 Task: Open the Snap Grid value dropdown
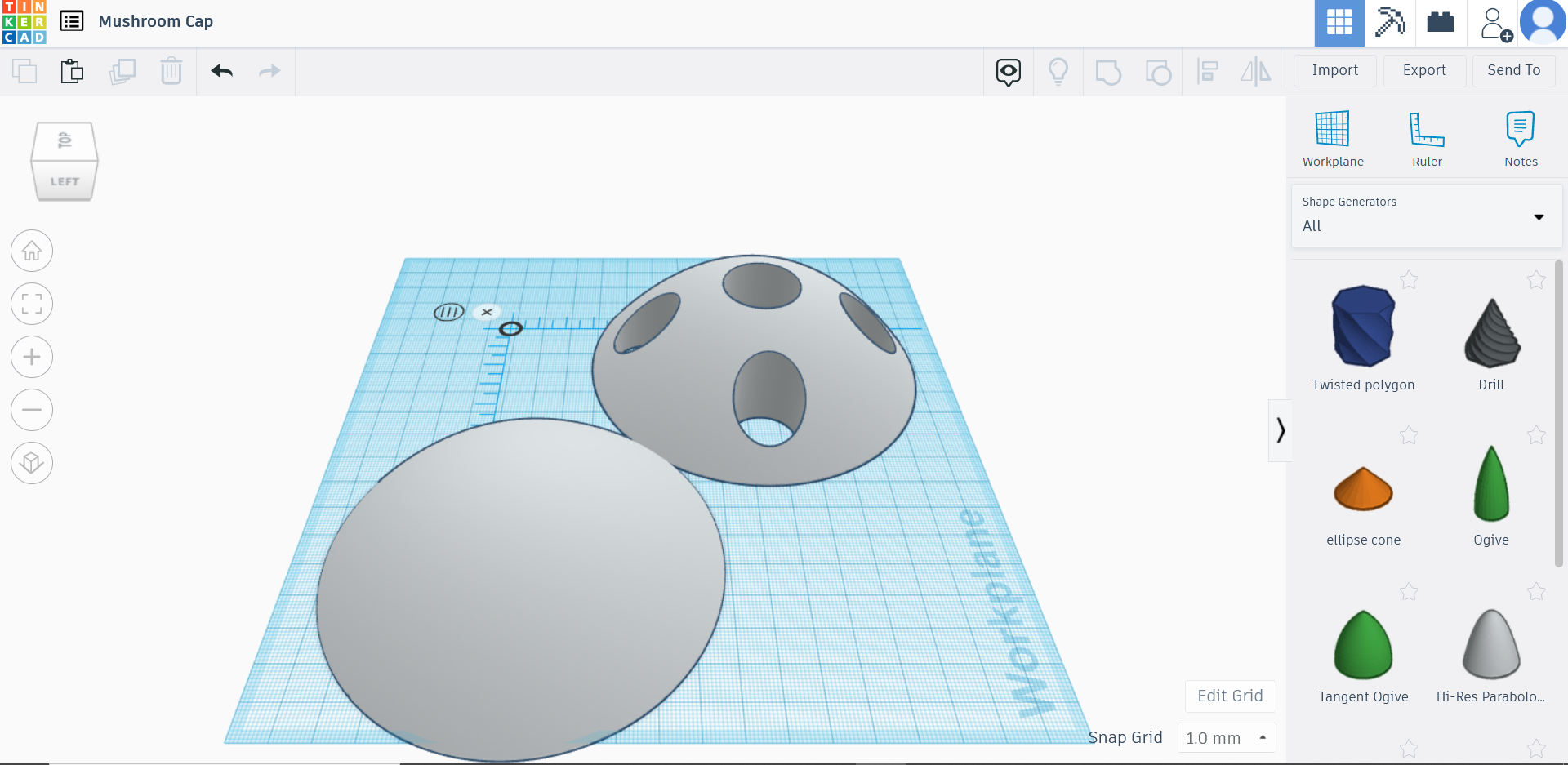click(1226, 737)
